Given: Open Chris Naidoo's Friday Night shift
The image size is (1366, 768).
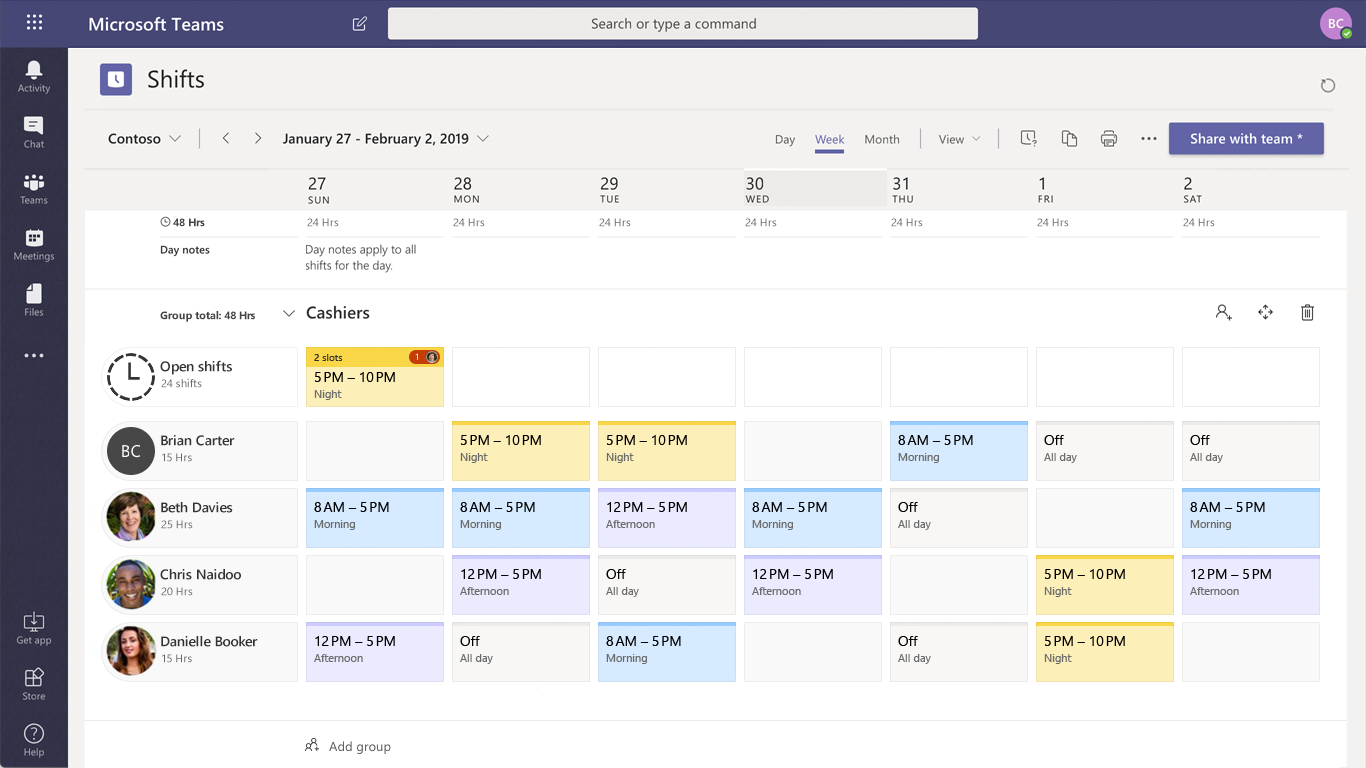Looking at the screenshot, I should click(x=1105, y=585).
